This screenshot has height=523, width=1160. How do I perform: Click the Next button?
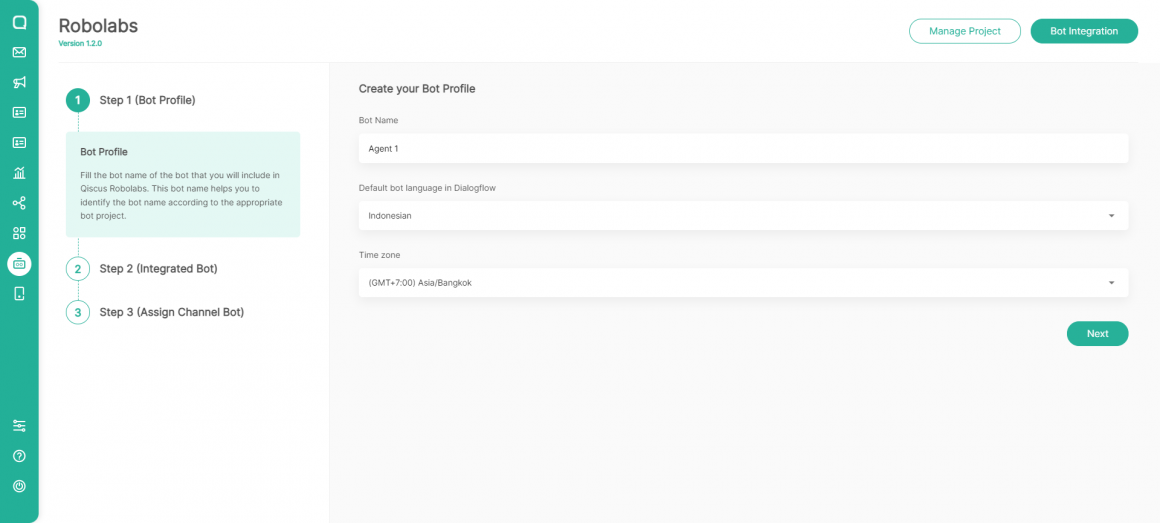pos(1097,333)
